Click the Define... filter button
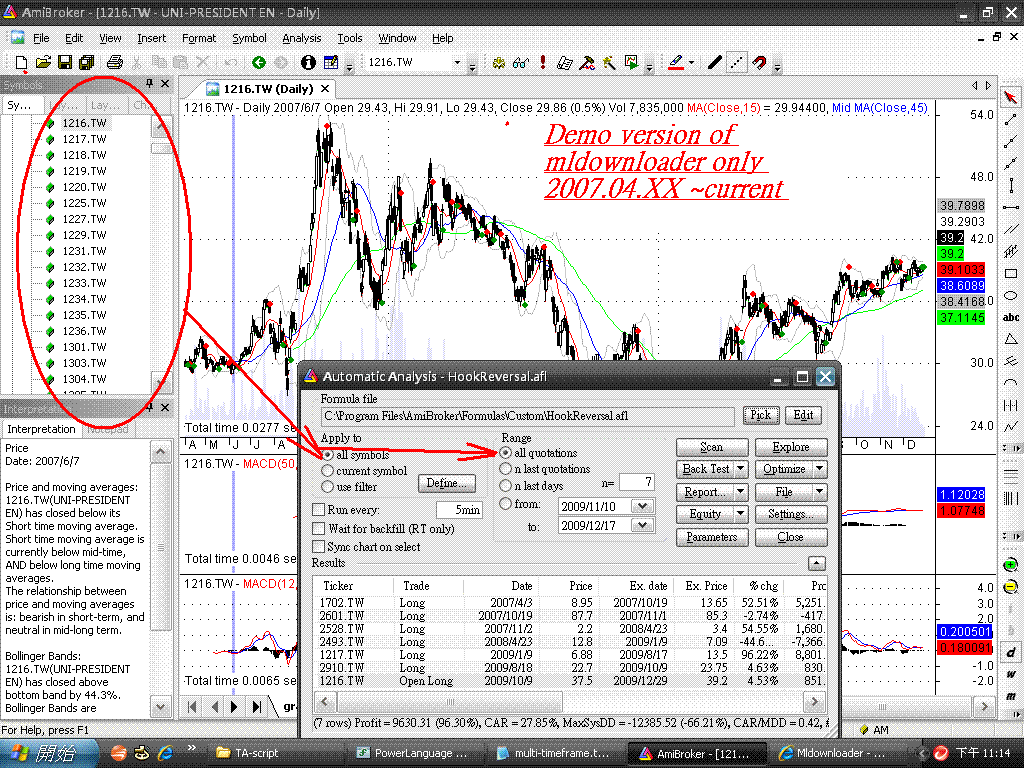Screen dimensions: 1024x768 (447, 483)
